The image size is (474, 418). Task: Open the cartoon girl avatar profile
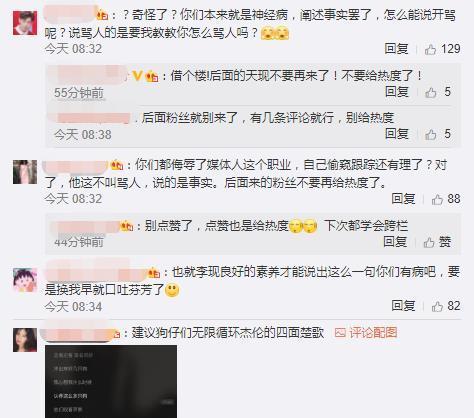(25, 280)
